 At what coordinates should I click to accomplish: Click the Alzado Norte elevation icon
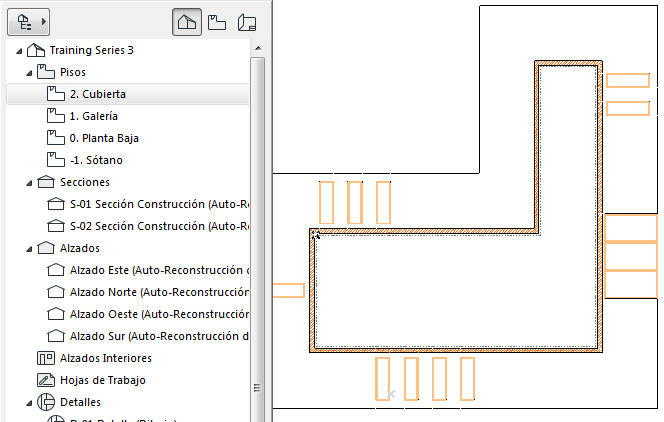[x=56, y=292]
